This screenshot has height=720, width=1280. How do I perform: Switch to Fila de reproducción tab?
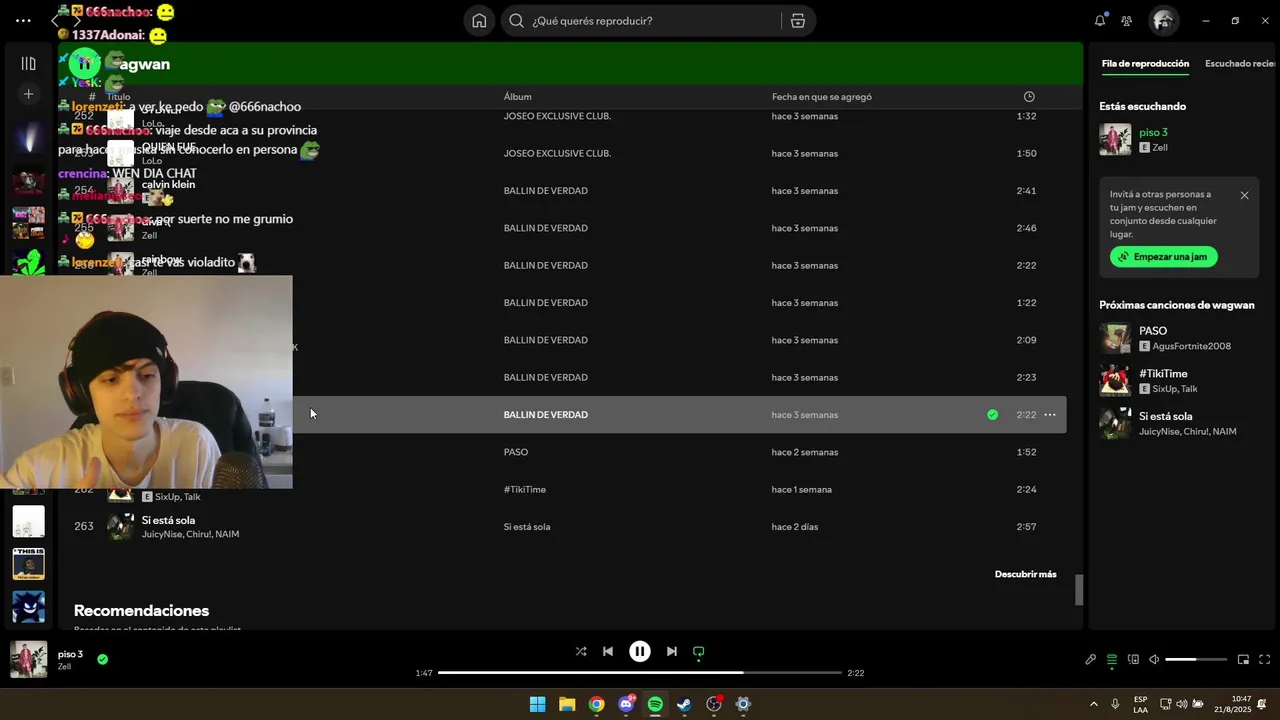click(x=1145, y=64)
